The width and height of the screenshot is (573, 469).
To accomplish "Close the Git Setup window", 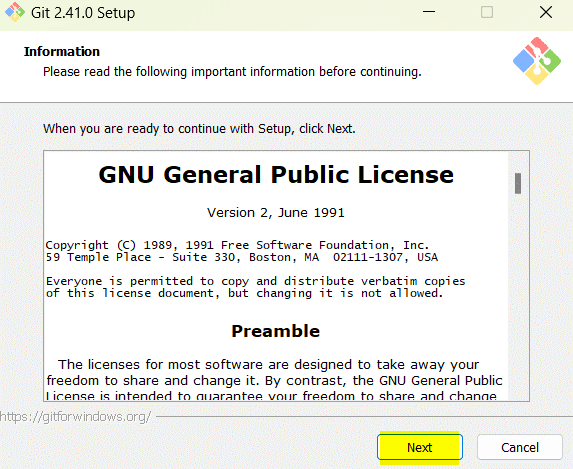I will click(x=546, y=12).
